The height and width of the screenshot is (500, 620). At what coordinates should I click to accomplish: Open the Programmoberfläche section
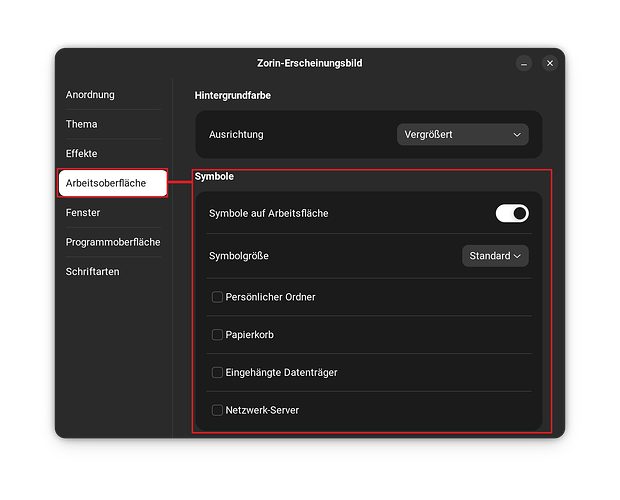coord(113,242)
